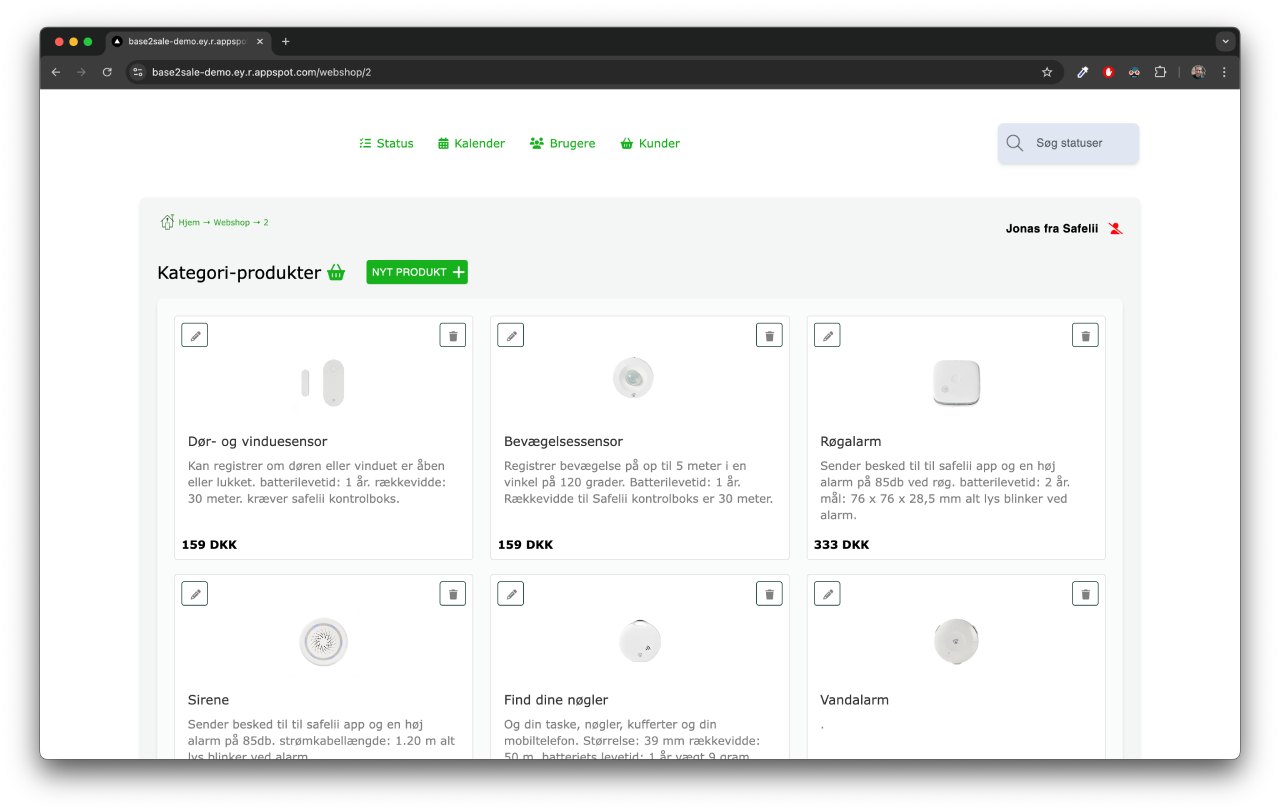This screenshot has height=812, width=1280.
Task: Navigate to Kunder
Action: pyautogui.click(x=650, y=144)
